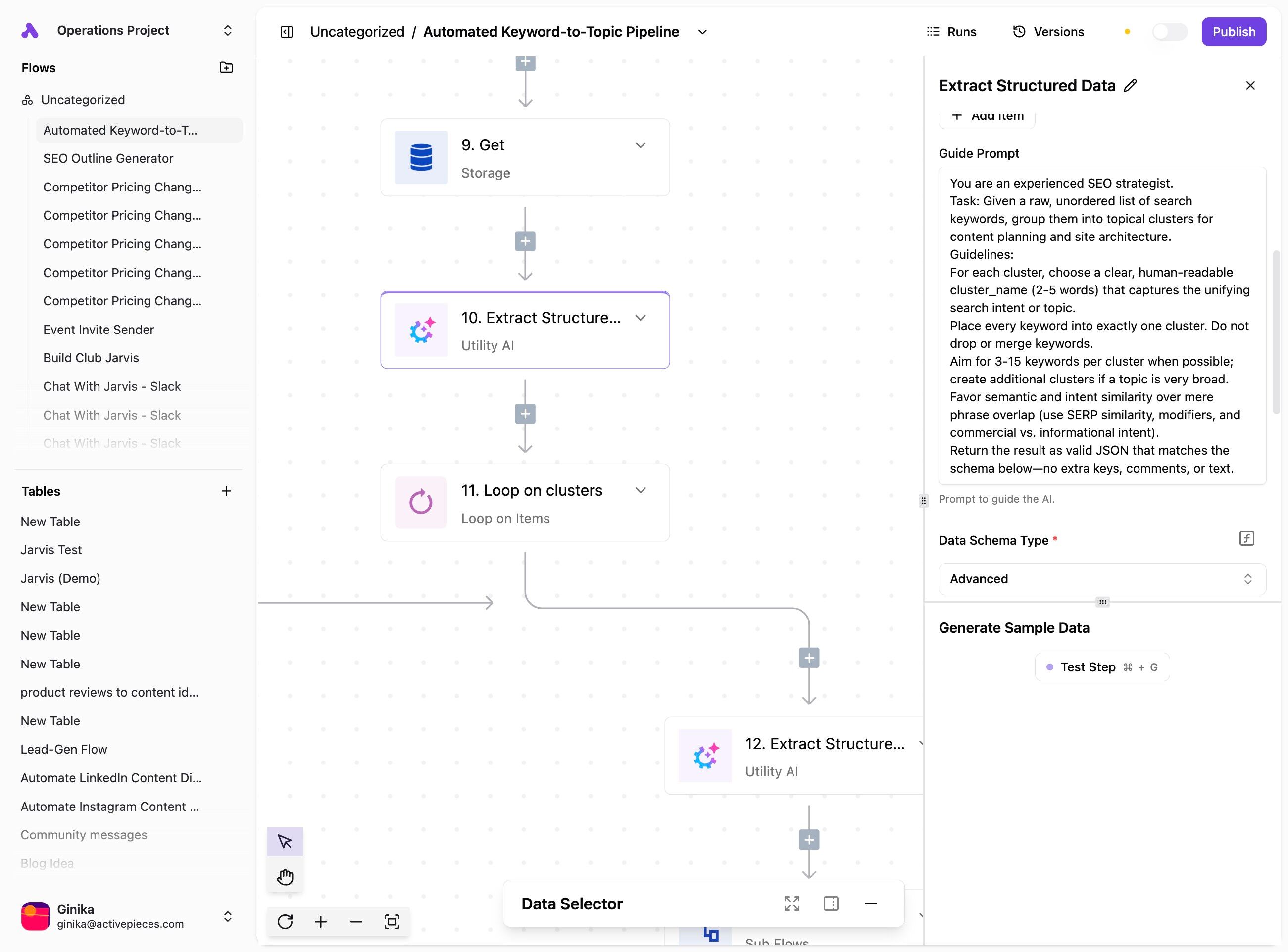The width and height of the screenshot is (1288, 952).
Task: Click the Publish button
Action: point(1233,32)
